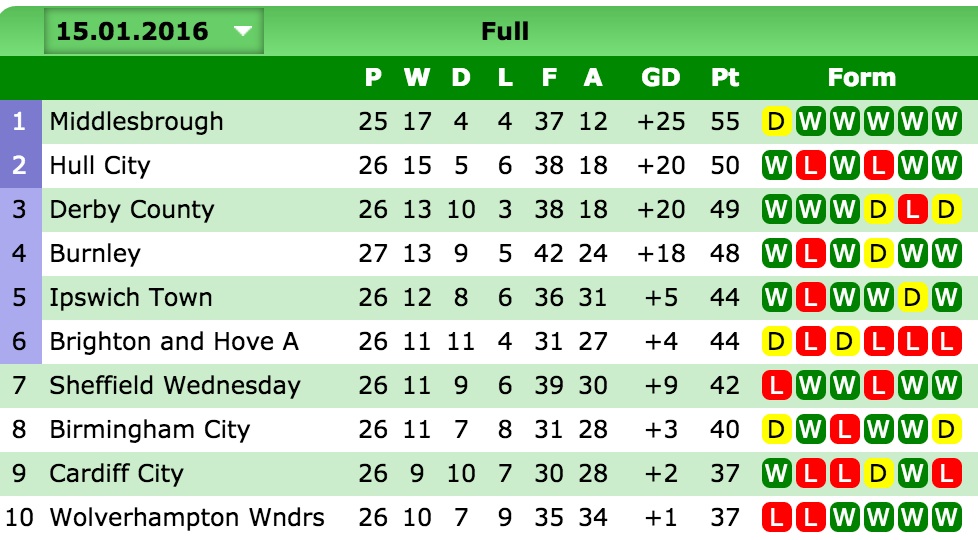Click the Form column header

tap(861, 77)
